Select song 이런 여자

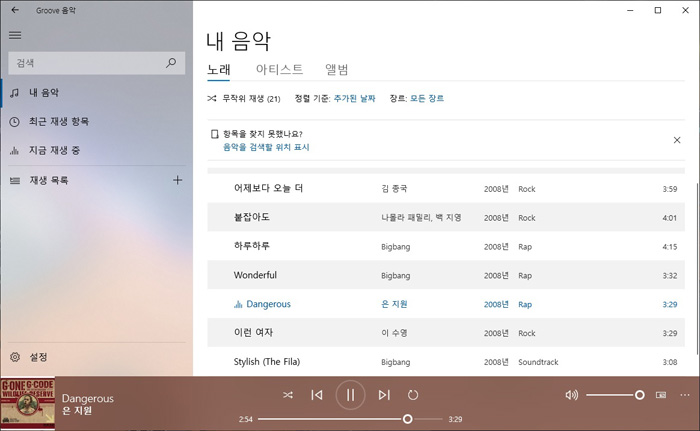point(253,333)
